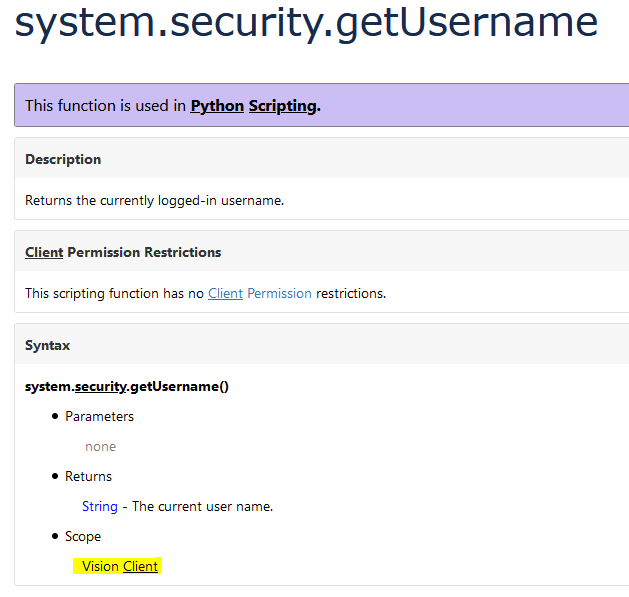Follow the Permission link in restrictions sentence

[279, 293]
